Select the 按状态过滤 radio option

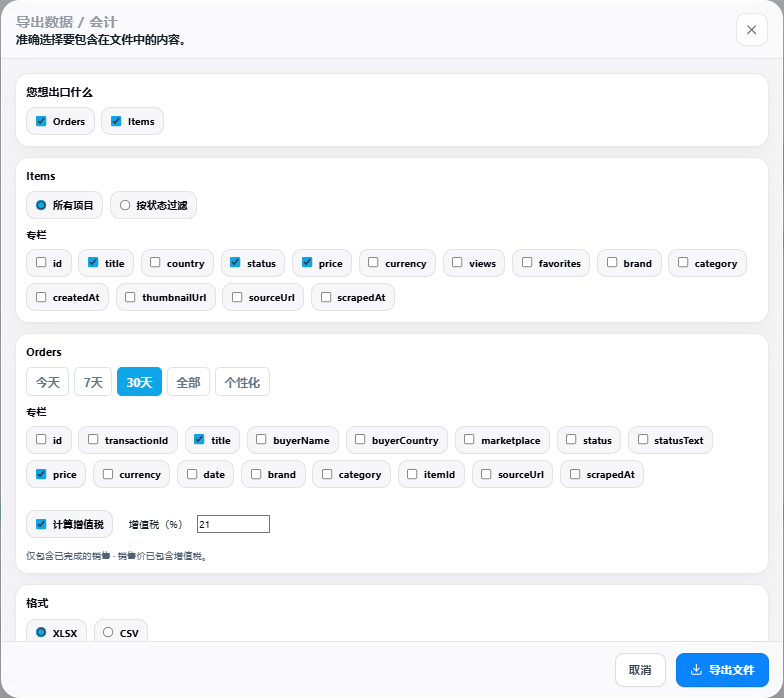(x=125, y=205)
